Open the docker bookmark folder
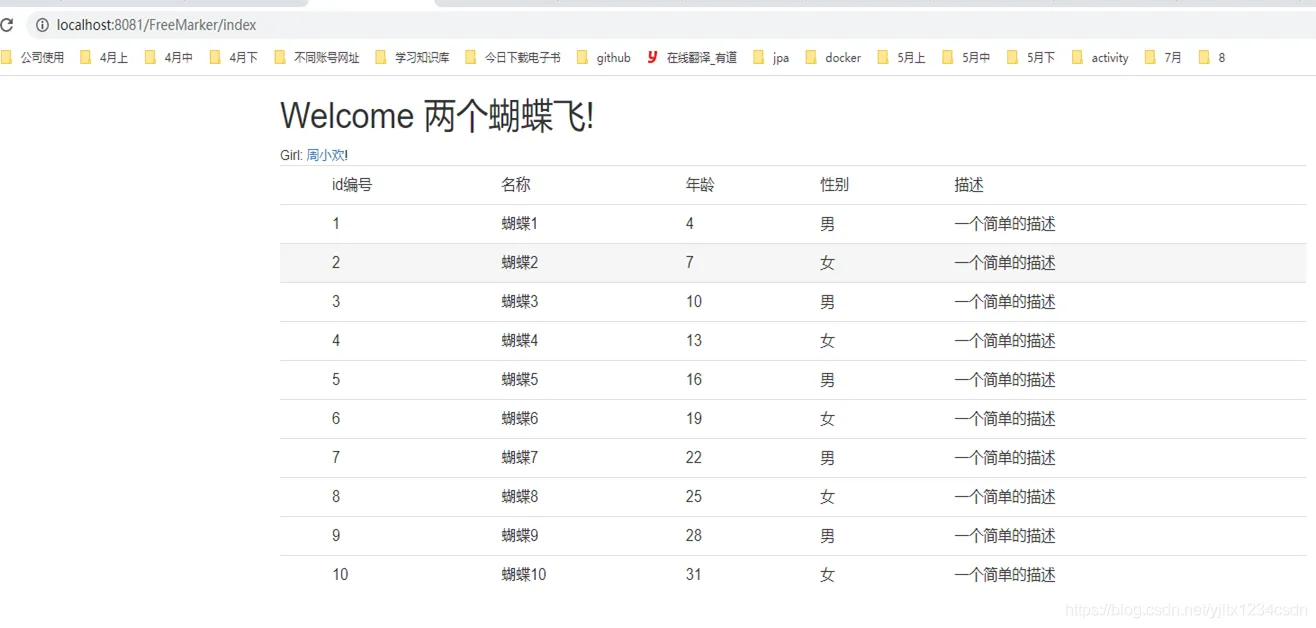The image size is (1316, 628). click(833, 58)
